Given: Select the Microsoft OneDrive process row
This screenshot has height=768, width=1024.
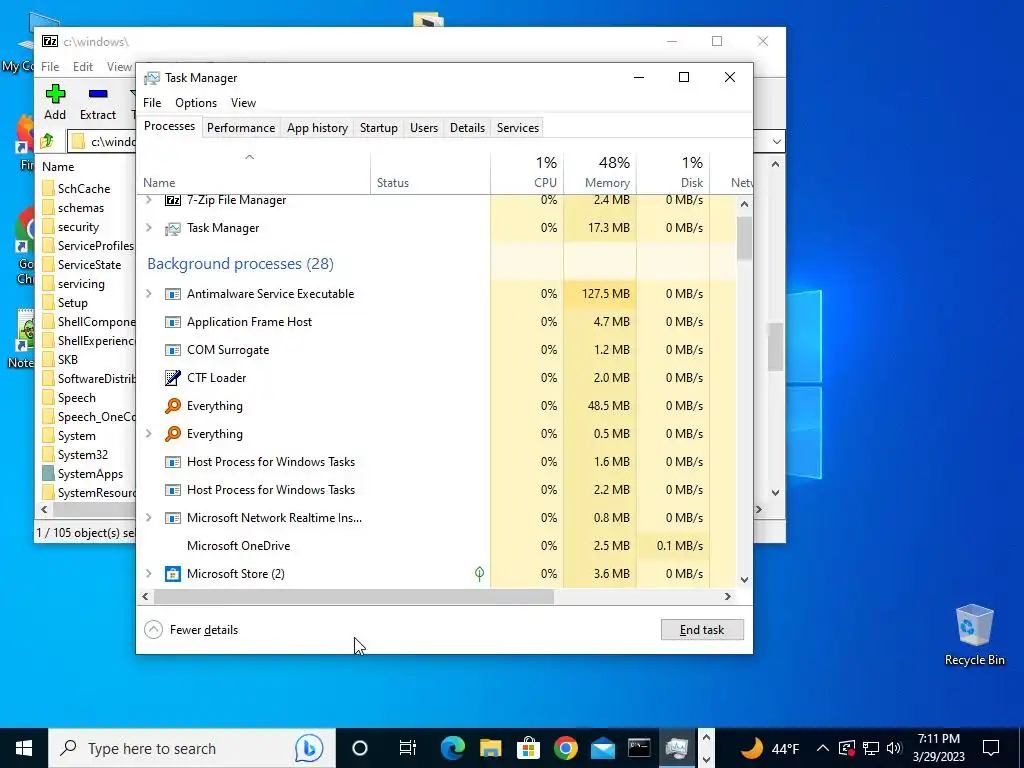Looking at the screenshot, I should coord(437,545).
